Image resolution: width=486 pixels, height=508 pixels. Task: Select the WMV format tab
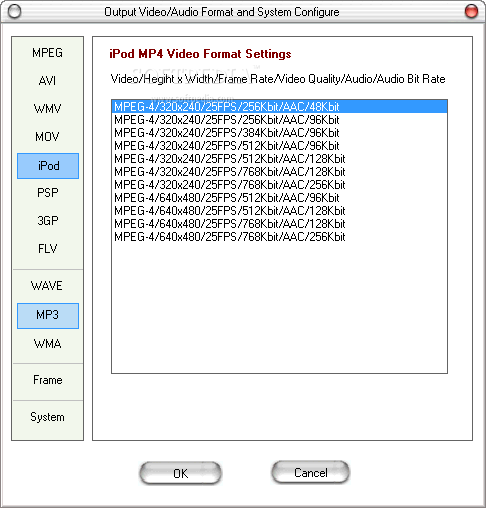tap(47, 109)
